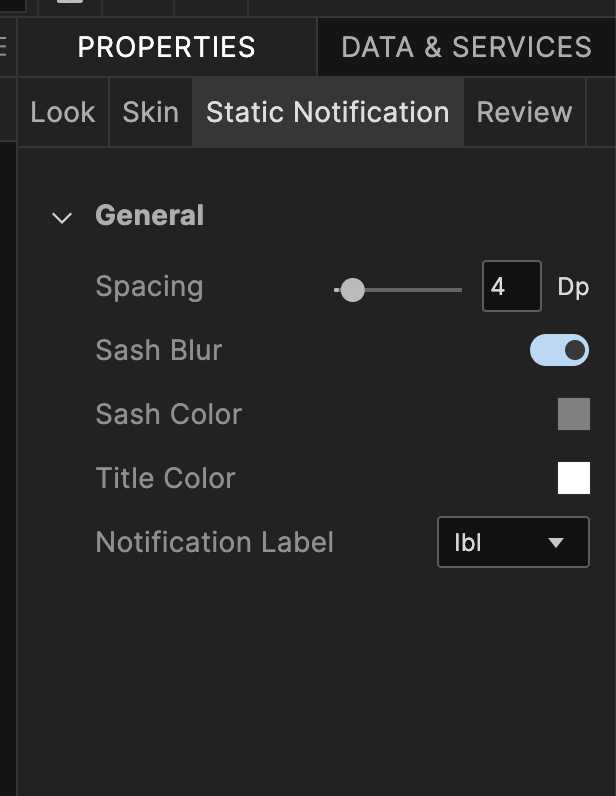Click the Title Color property label

pyautogui.click(x=165, y=479)
